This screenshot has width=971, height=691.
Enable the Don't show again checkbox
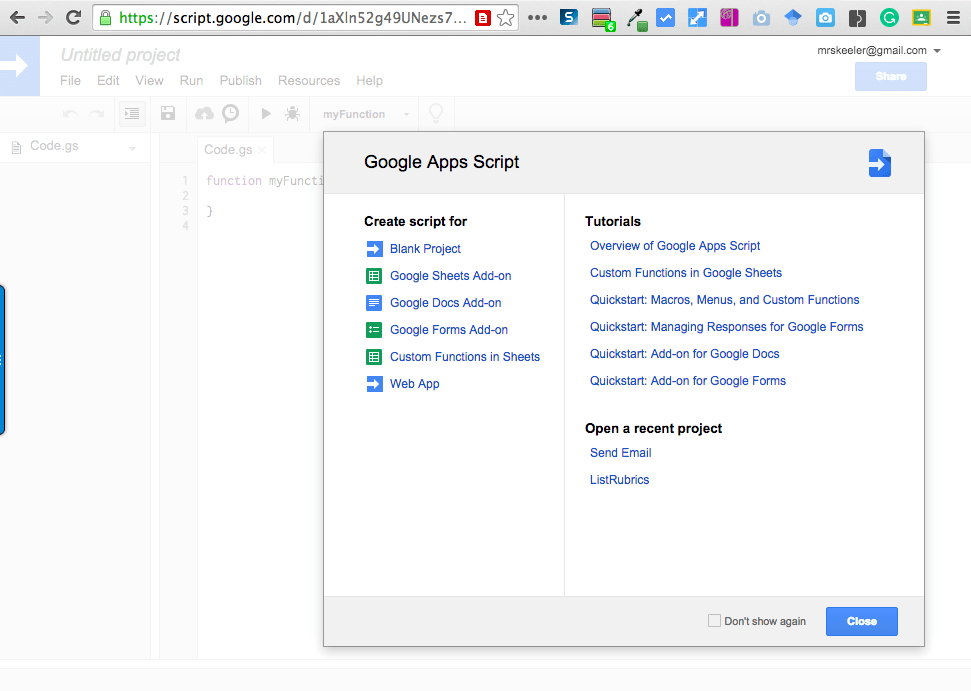(x=714, y=620)
